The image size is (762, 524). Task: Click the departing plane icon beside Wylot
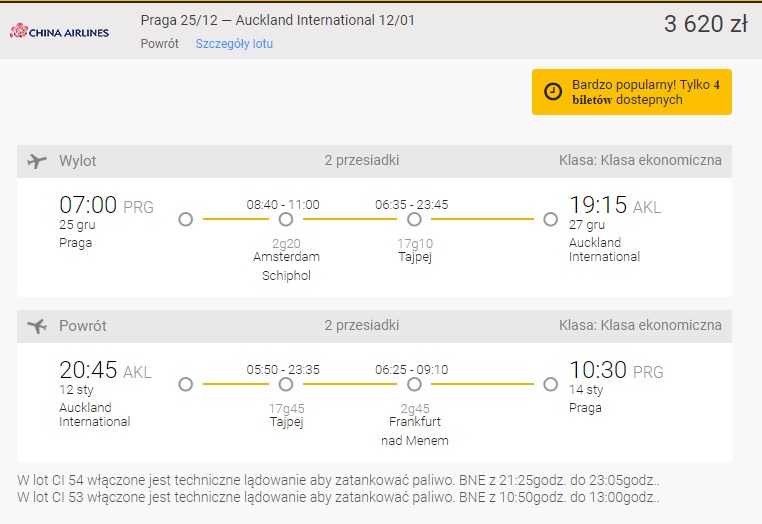point(37,160)
